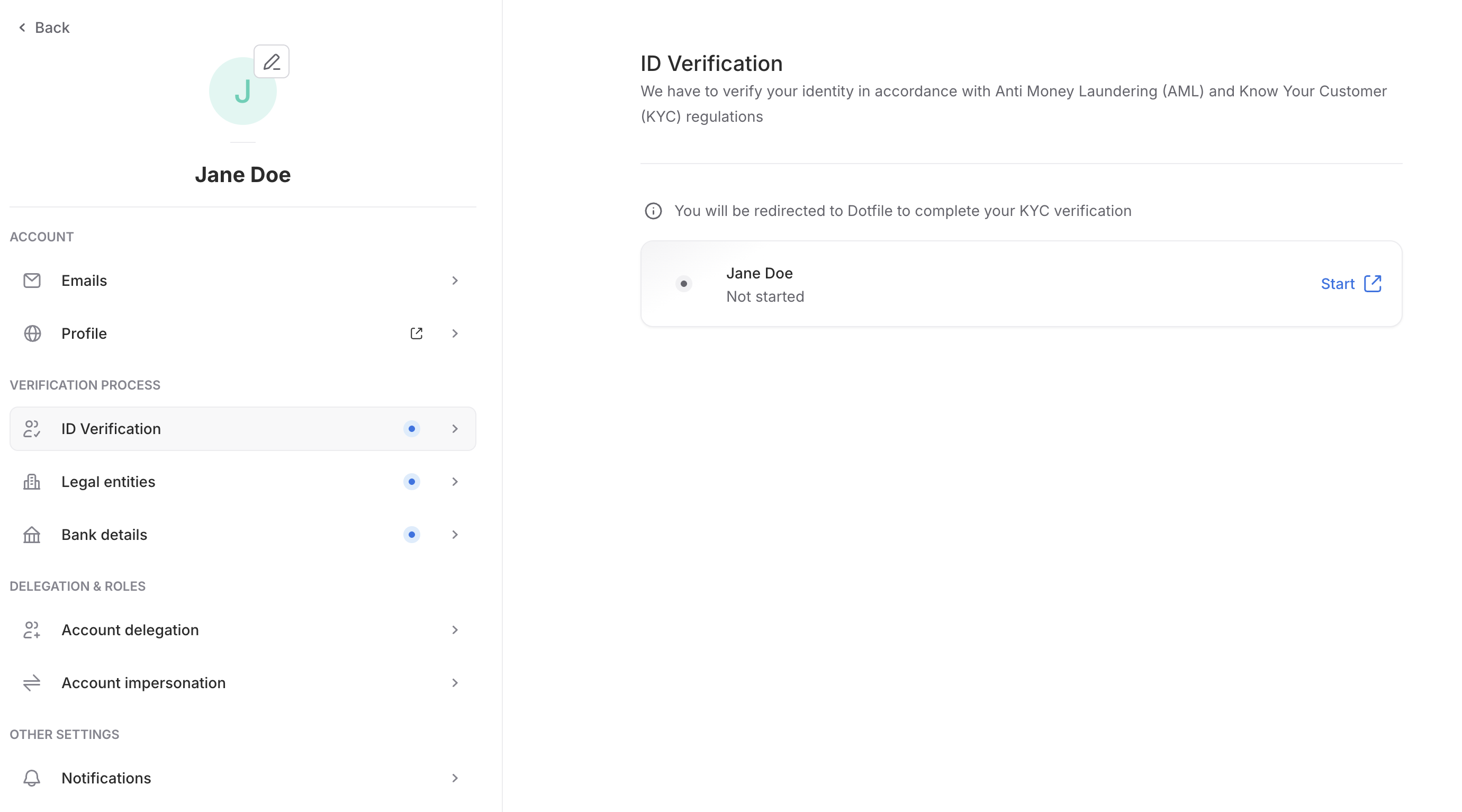Open the Emails menu item
Image resolution: width=1462 pixels, height=812 pixels.
[243, 281]
